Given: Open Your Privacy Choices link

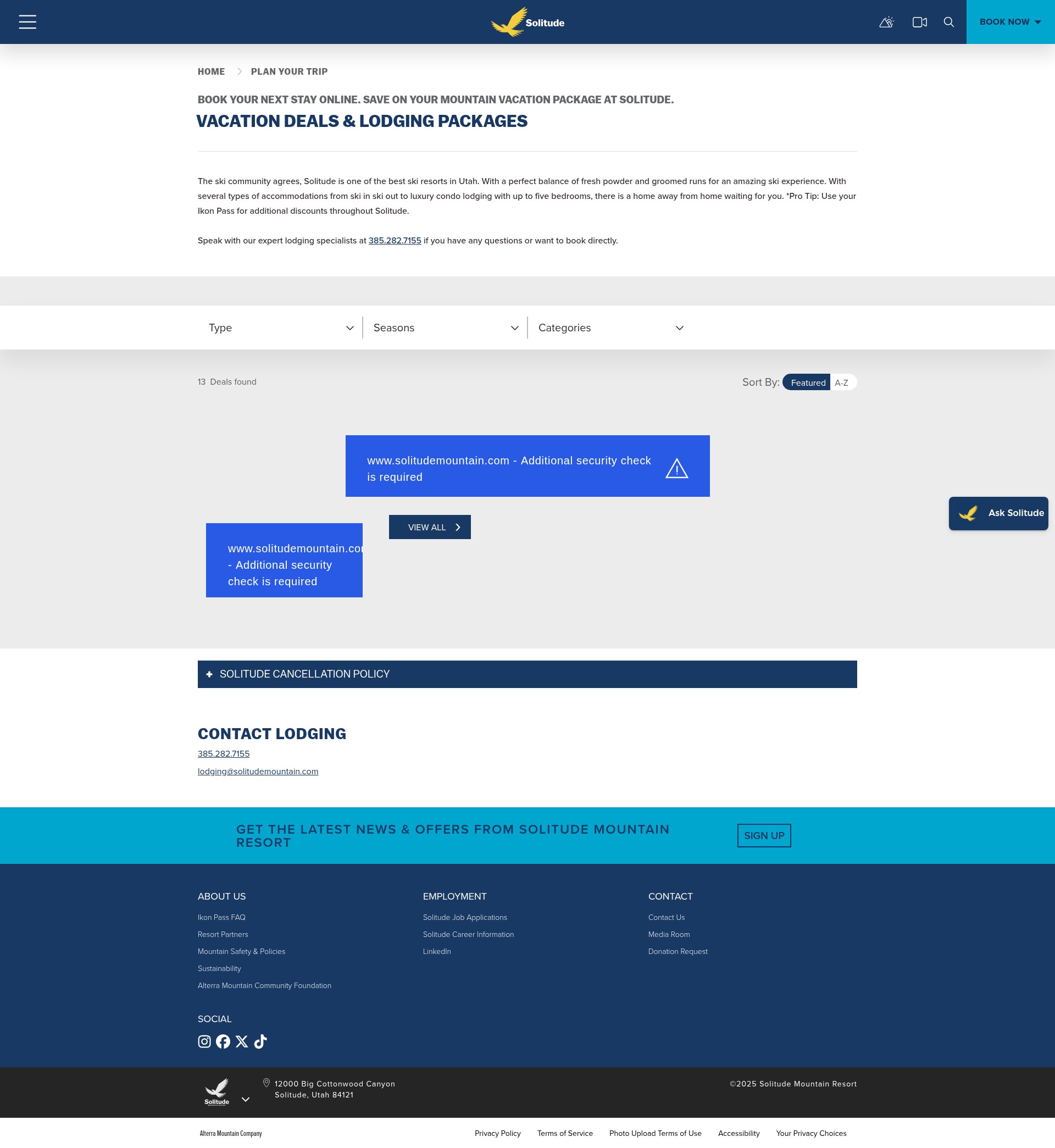Looking at the screenshot, I should (810, 1134).
